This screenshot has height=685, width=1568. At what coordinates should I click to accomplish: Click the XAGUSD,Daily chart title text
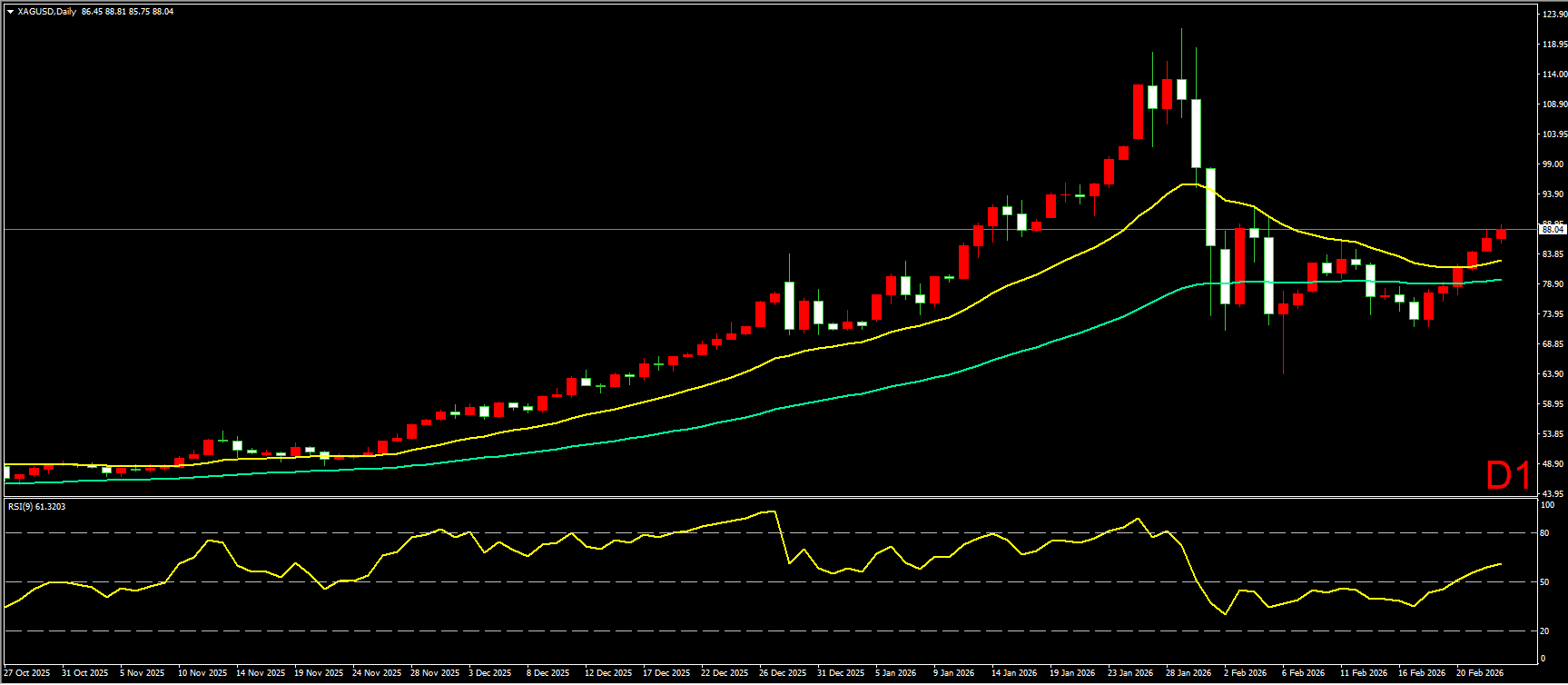(46, 12)
